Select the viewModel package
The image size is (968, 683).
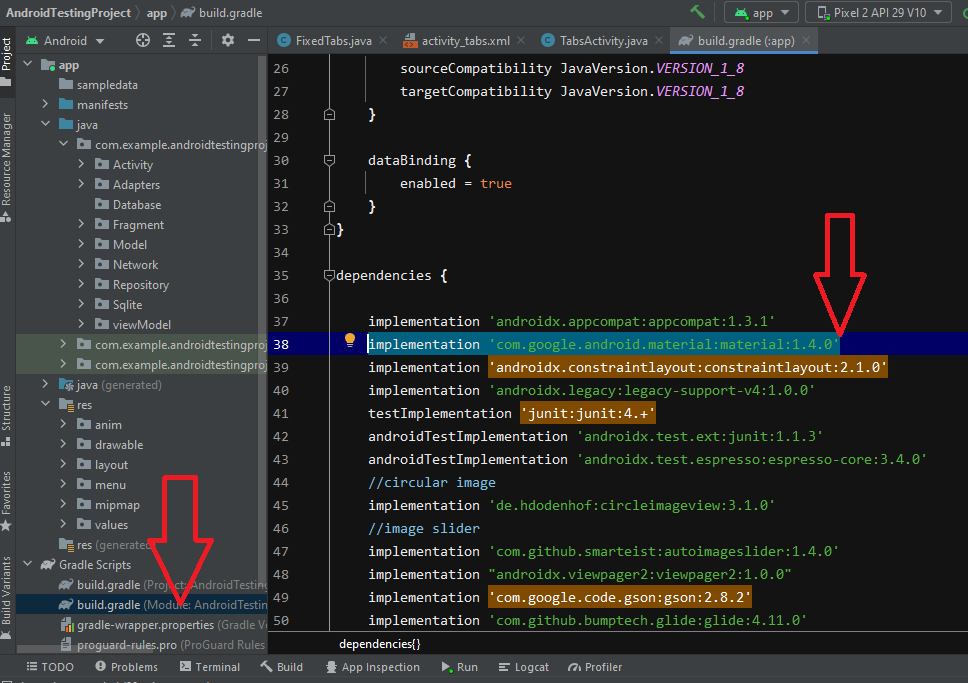pos(133,324)
